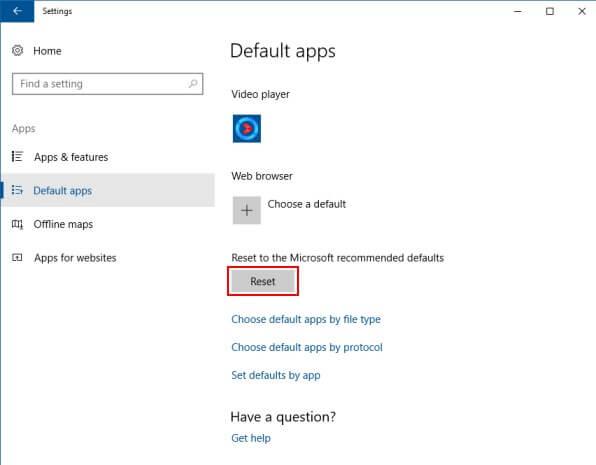Image resolution: width=596 pixels, height=465 pixels.
Task: Click the video player app icon
Action: pyautogui.click(x=247, y=129)
